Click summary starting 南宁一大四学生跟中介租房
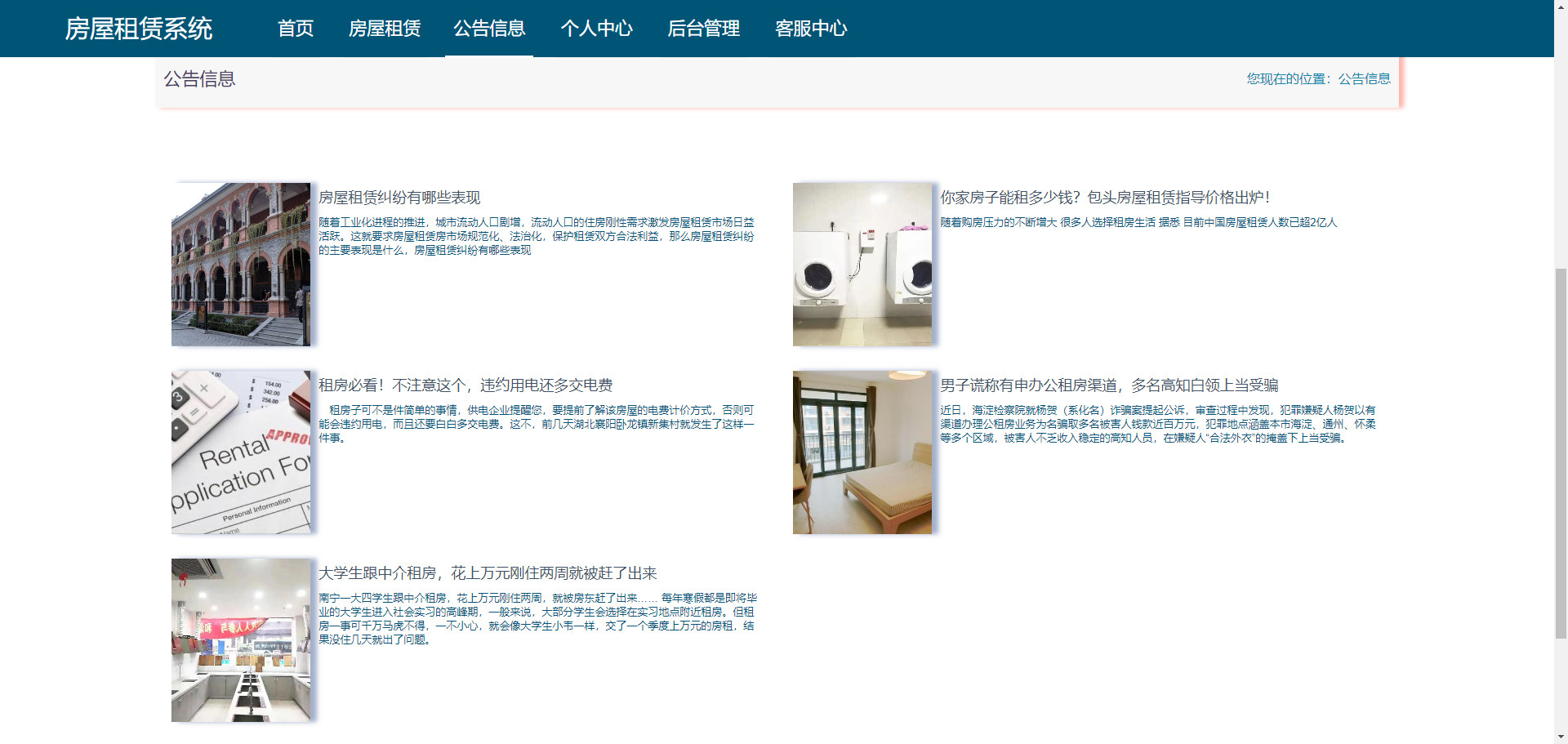The height and width of the screenshot is (744, 1568). point(538,618)
